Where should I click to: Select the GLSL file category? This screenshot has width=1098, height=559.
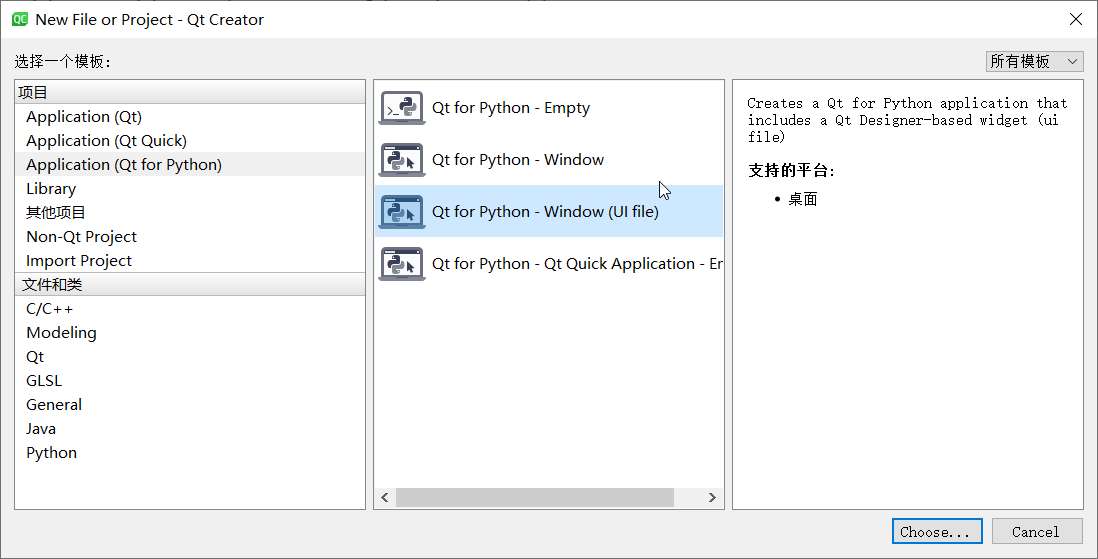pyautogui.click(x=190, y=380)
